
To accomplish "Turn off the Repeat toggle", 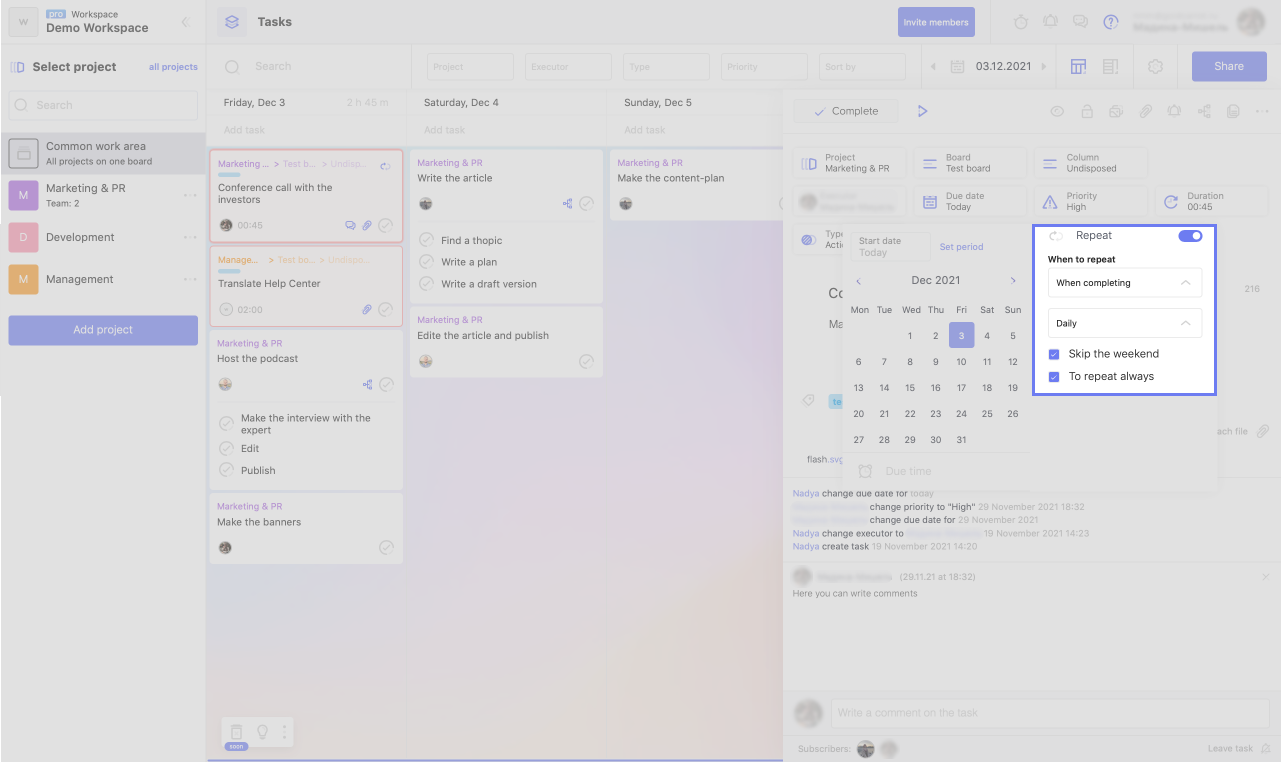I will (x=1190, y=236).
